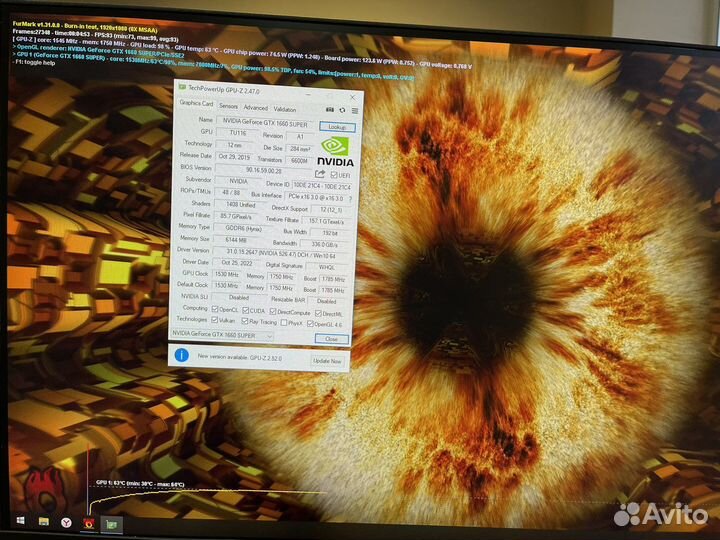Close GPU-Z with the title bar X
This screenshot has width=720, height=540.
pos(352,97)
